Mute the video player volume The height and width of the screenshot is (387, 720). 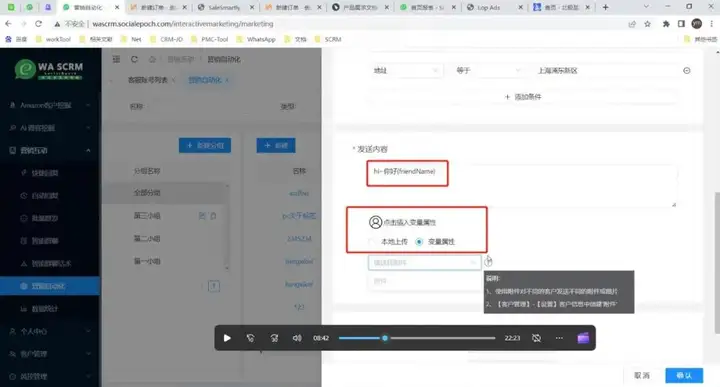(x=297, y=338)
